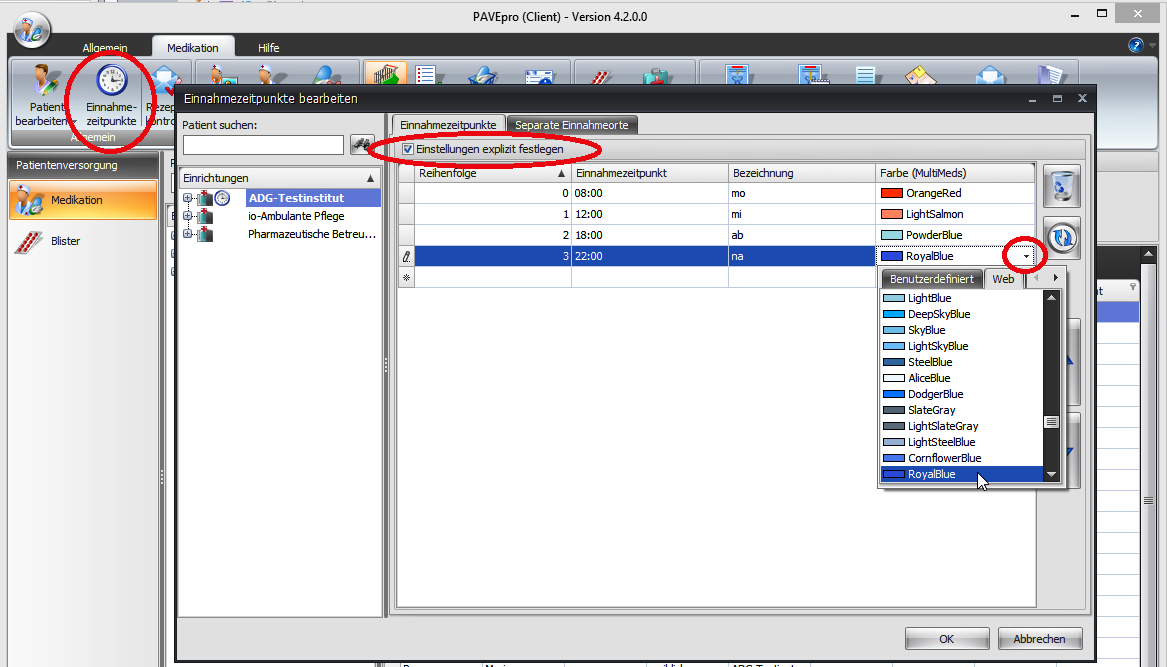Screen dimensions: 1167x667
Task: Open Blister in the left sidebar
Action: click(66, 241)
